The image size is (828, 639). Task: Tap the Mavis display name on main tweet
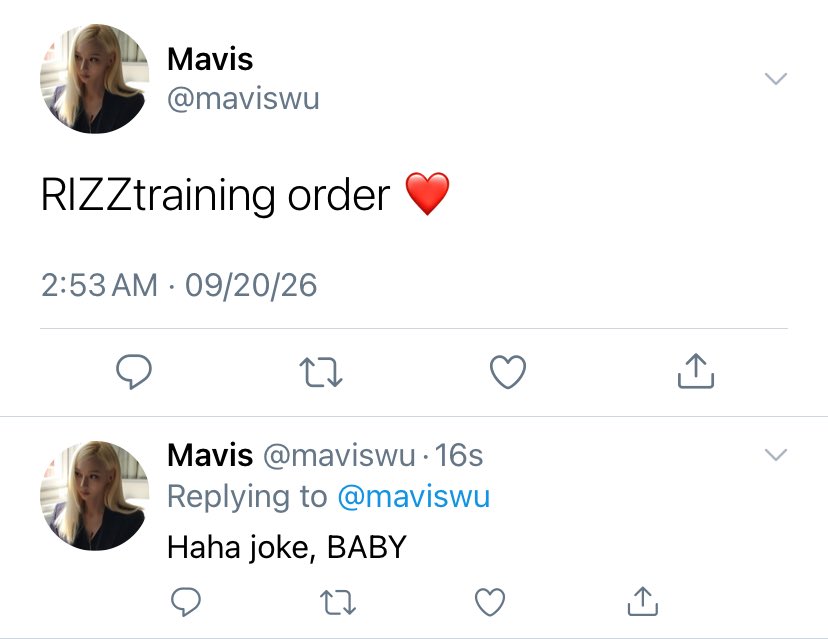coord(210,59)
